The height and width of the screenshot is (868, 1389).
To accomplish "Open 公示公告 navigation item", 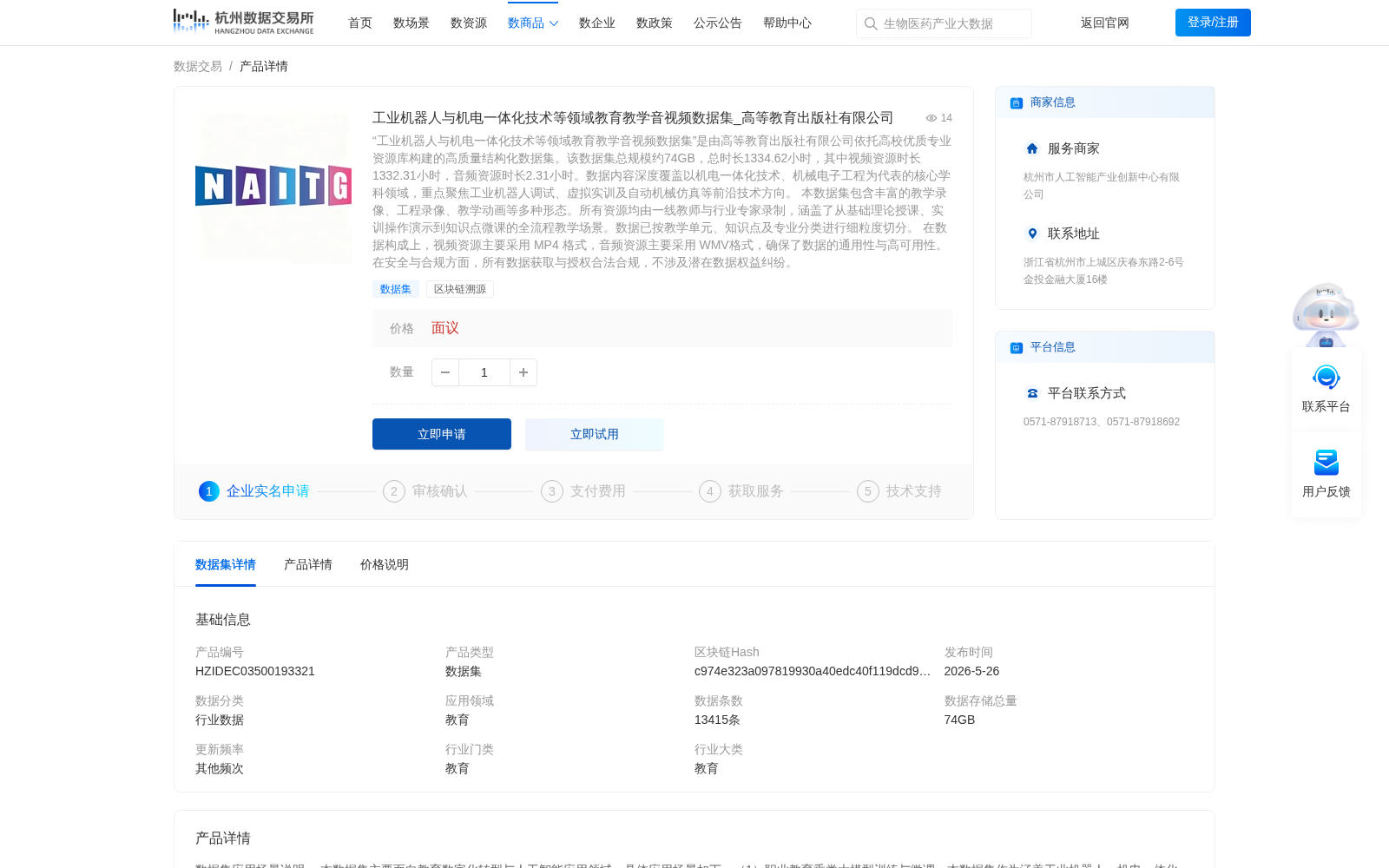I will pos(718,23).
